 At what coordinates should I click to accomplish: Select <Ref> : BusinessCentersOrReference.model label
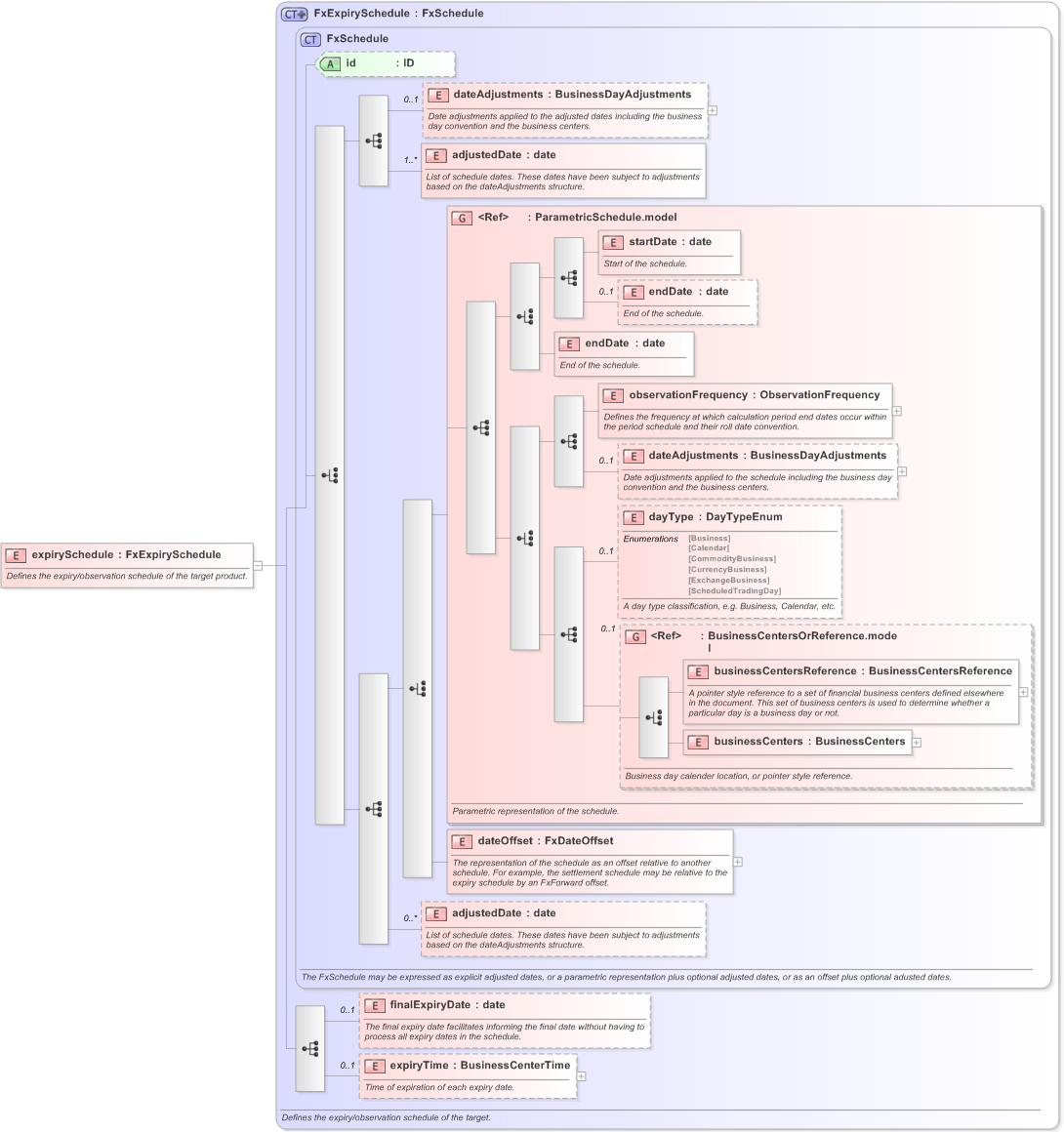pos(774,641)
